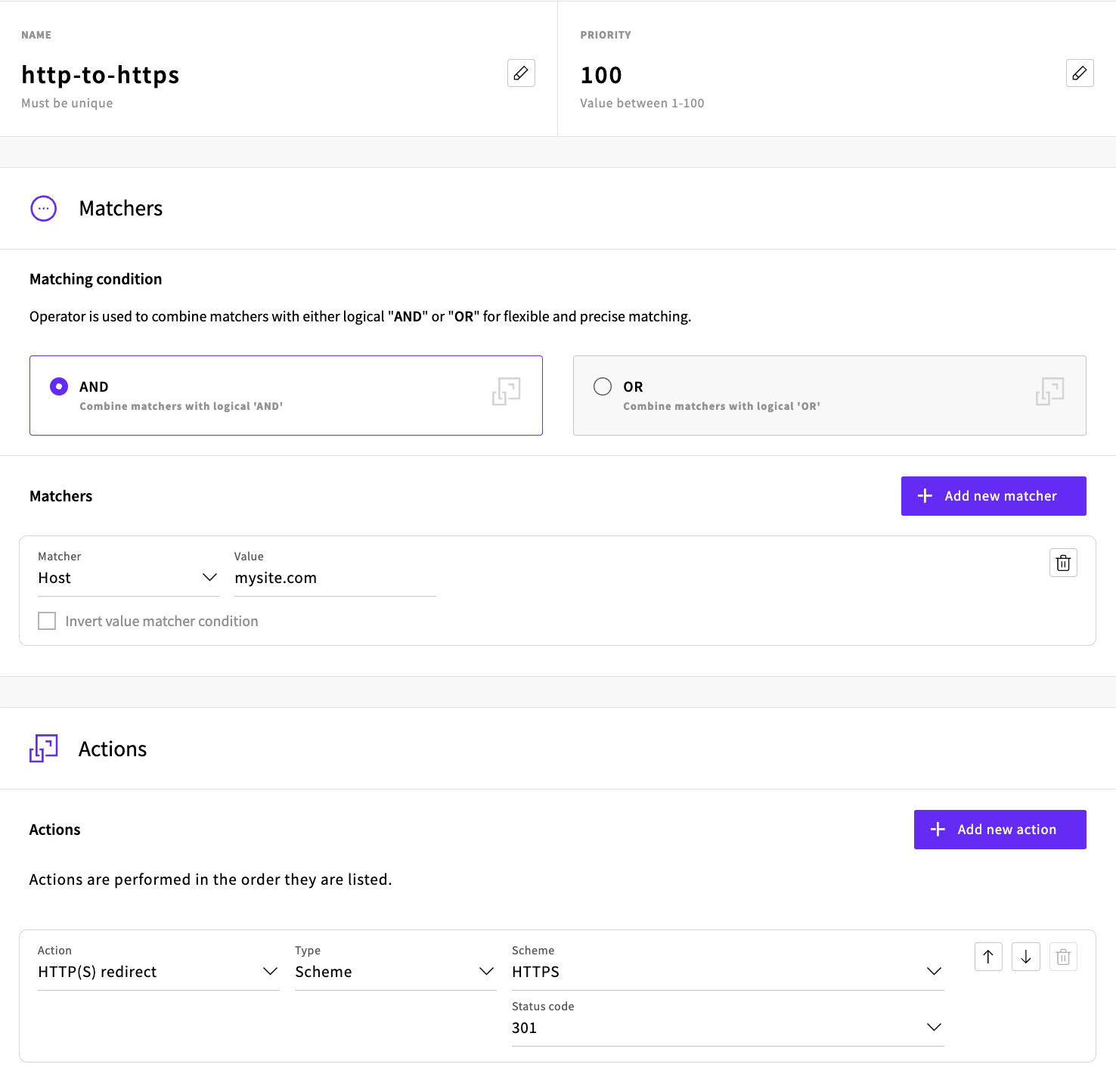1116x1092 pixels.
Task: Expand the Type Scheme dropdown
Action: point(395,972)
